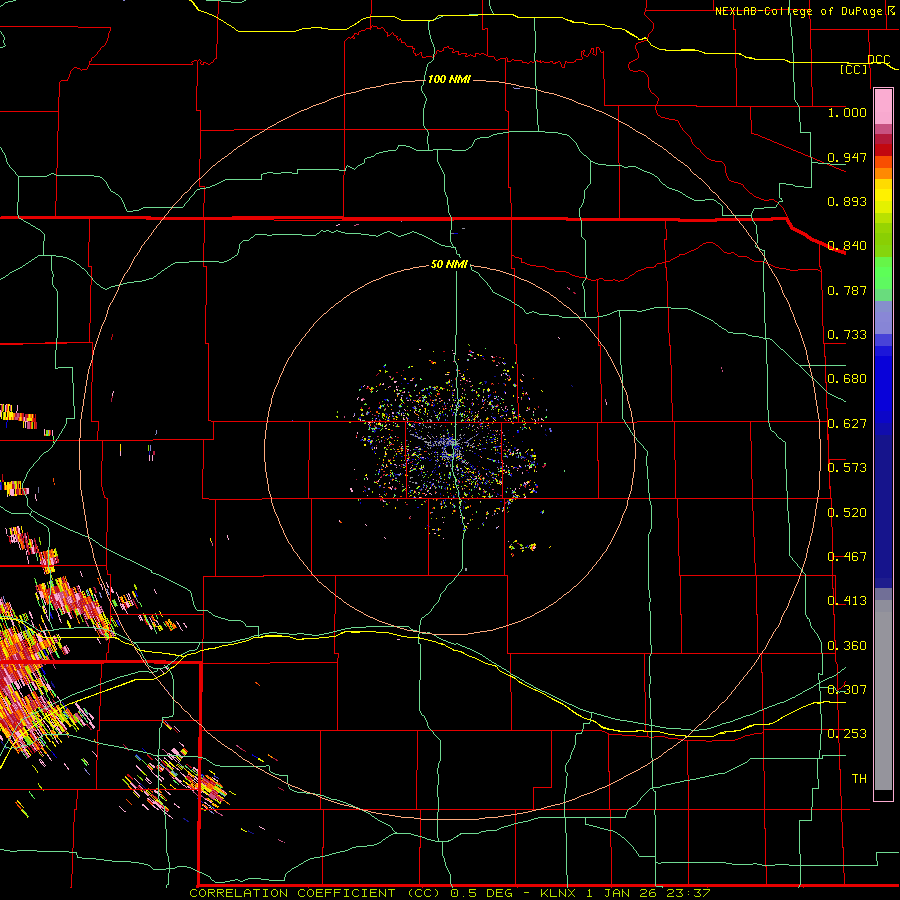Click the 0.413 color scale value
Viewport: 900px width, 900px height.
[847, 601]
